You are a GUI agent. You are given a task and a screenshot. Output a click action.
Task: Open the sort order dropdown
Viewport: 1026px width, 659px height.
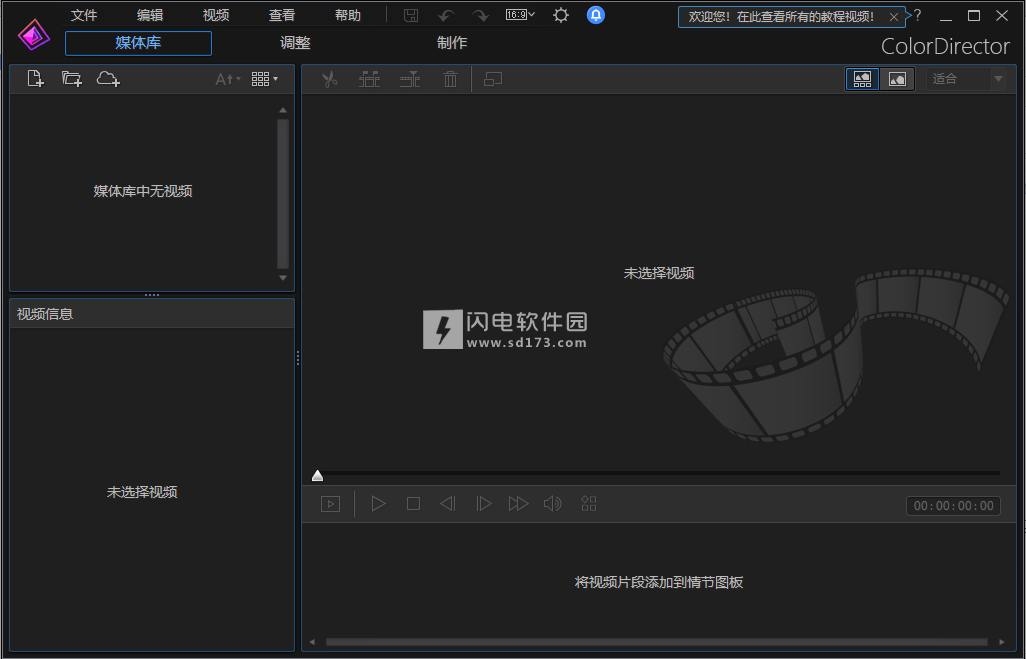tap(228, 79)
